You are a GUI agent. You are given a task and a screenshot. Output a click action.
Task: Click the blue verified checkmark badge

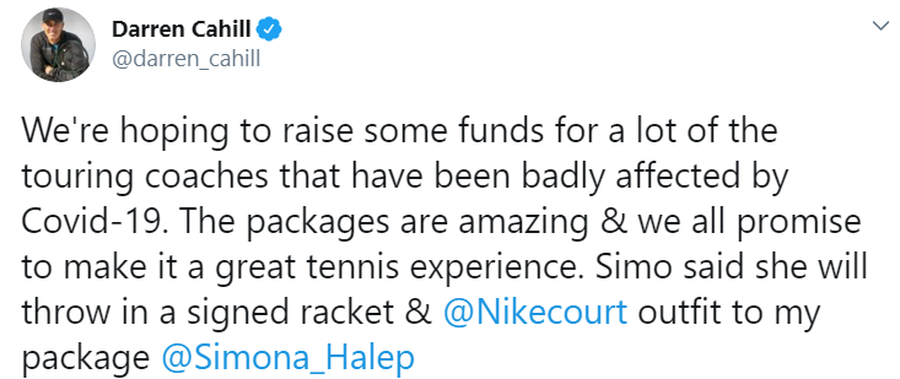(x=267, y=29)
